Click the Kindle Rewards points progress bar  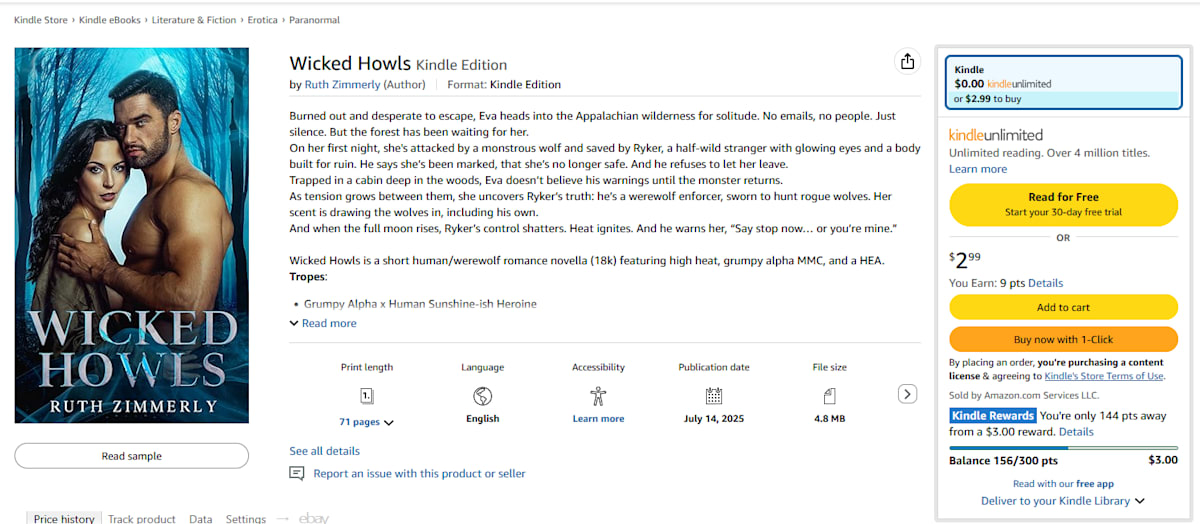click(x=1063, y=448)
